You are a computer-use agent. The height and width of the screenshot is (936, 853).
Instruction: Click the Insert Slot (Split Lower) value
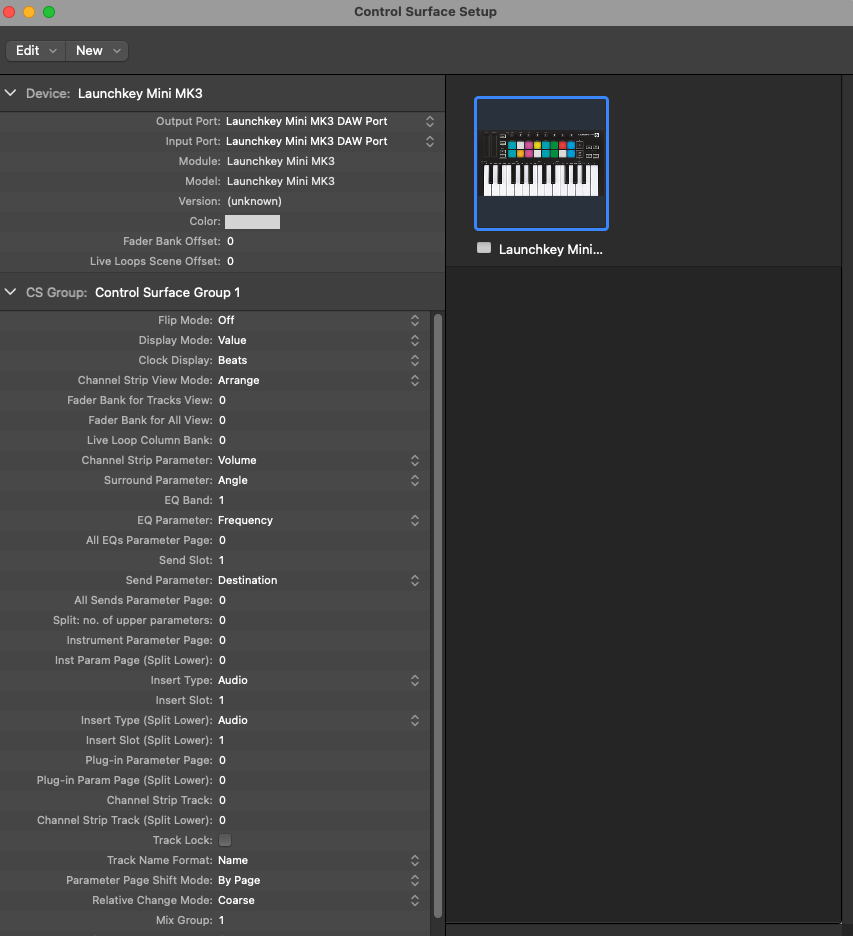[221, 740]
